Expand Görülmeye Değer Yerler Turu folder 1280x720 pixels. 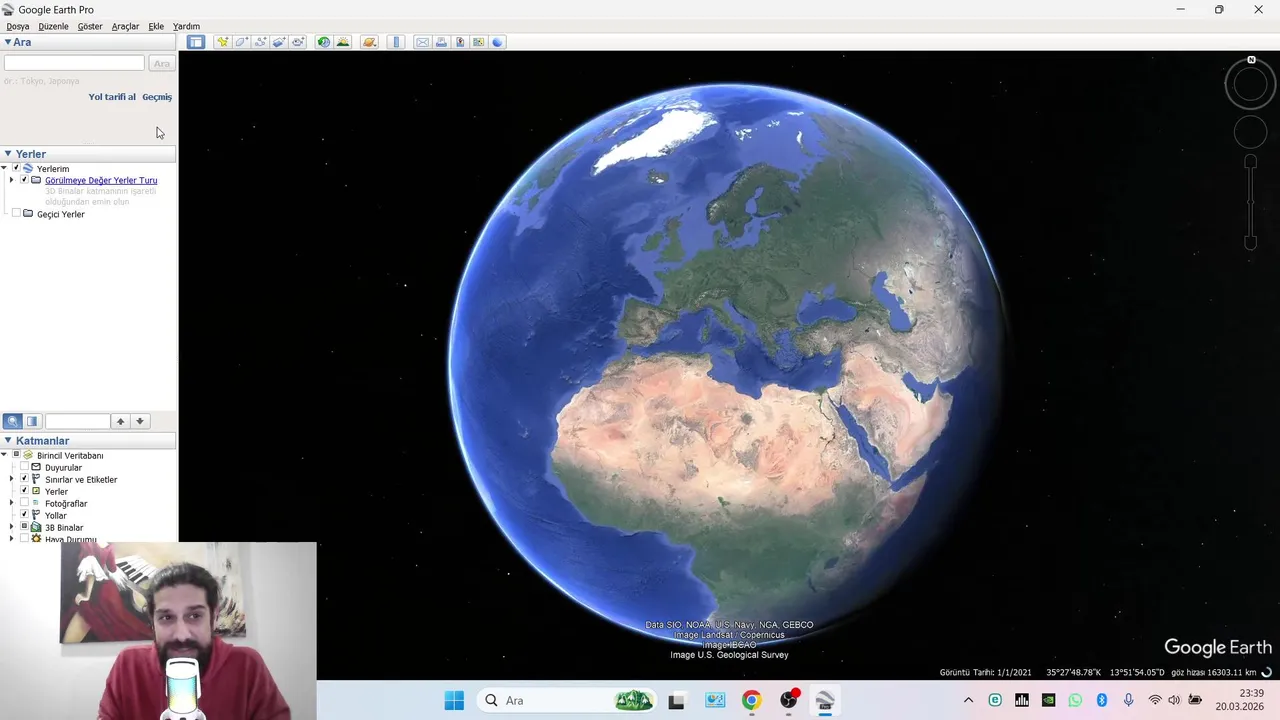coord(11,180)
